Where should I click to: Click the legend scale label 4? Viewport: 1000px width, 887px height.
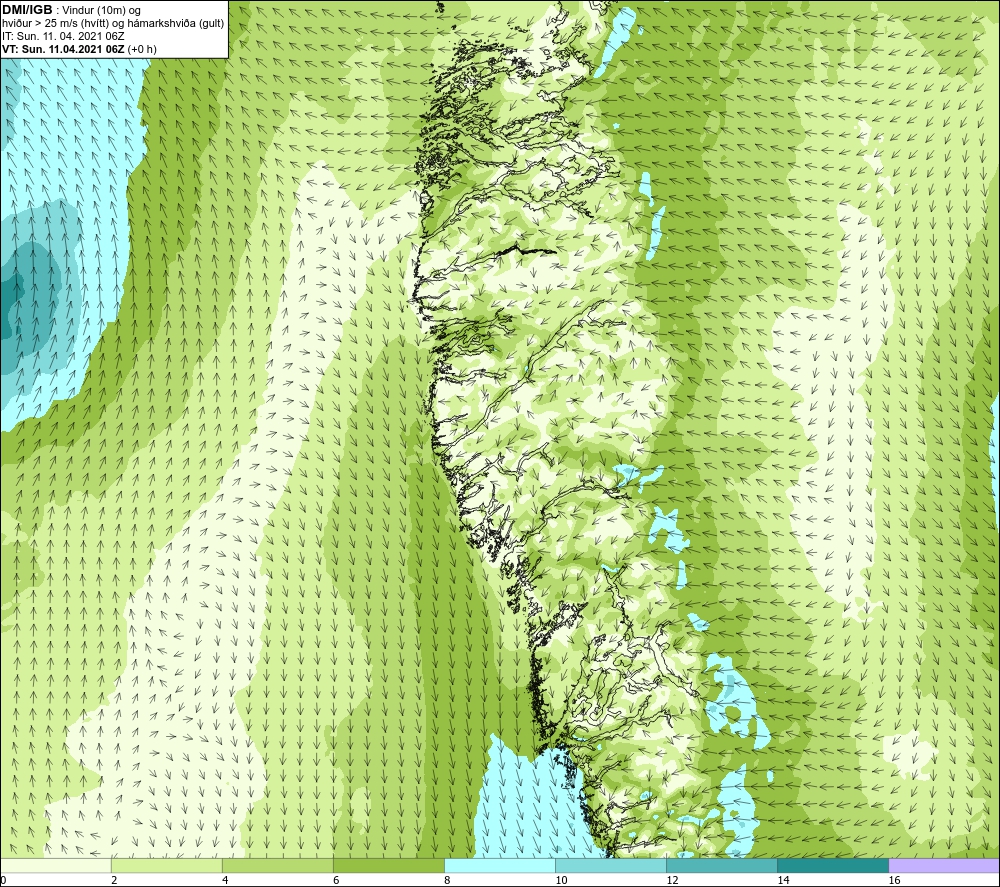tap(225, 880)
